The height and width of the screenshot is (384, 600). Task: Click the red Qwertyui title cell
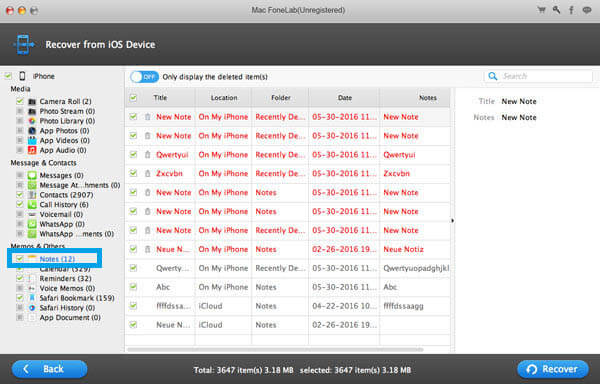point(172,155)
